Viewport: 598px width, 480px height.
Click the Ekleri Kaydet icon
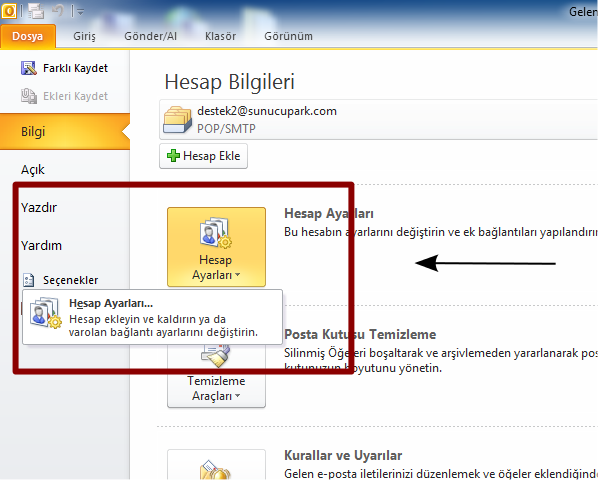pos(29,96)
